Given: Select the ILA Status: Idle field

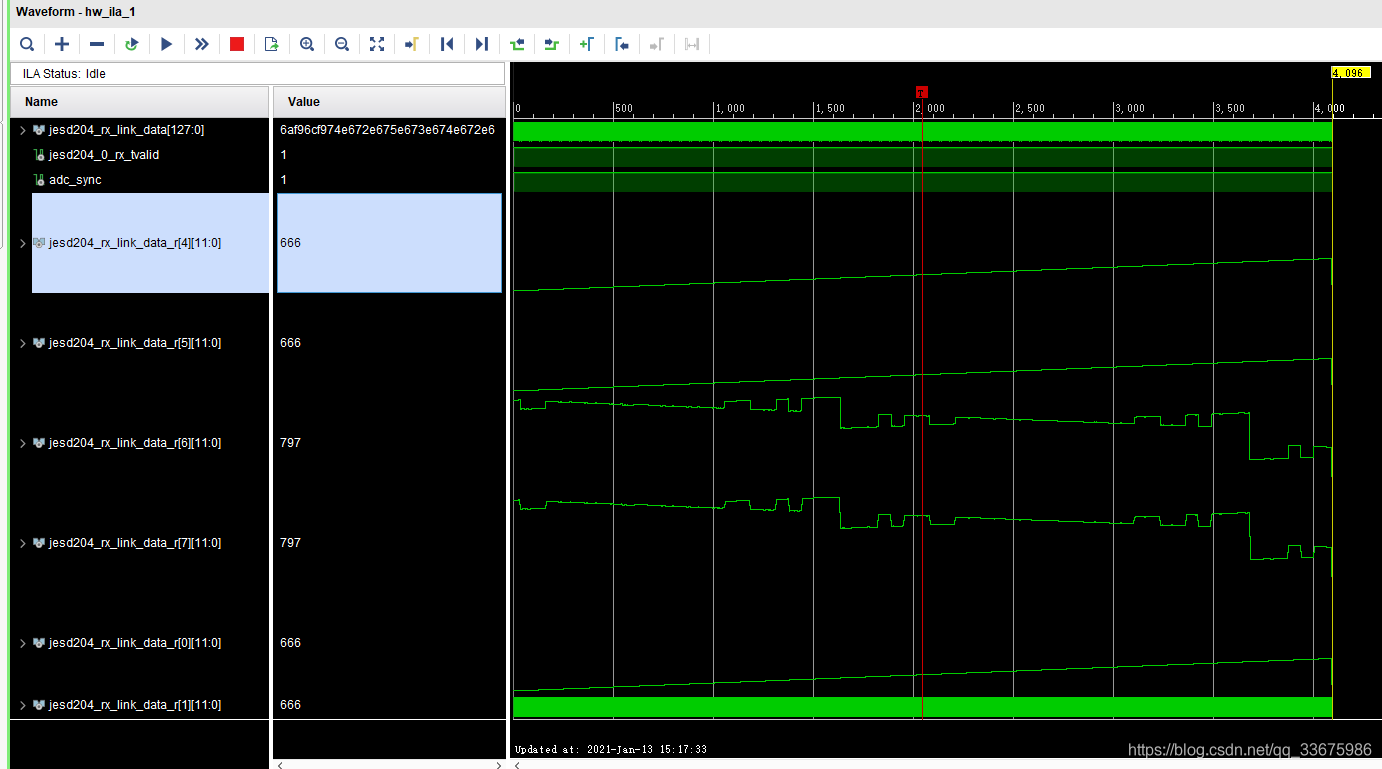Looking at the screenshot, I should point(257,74).
